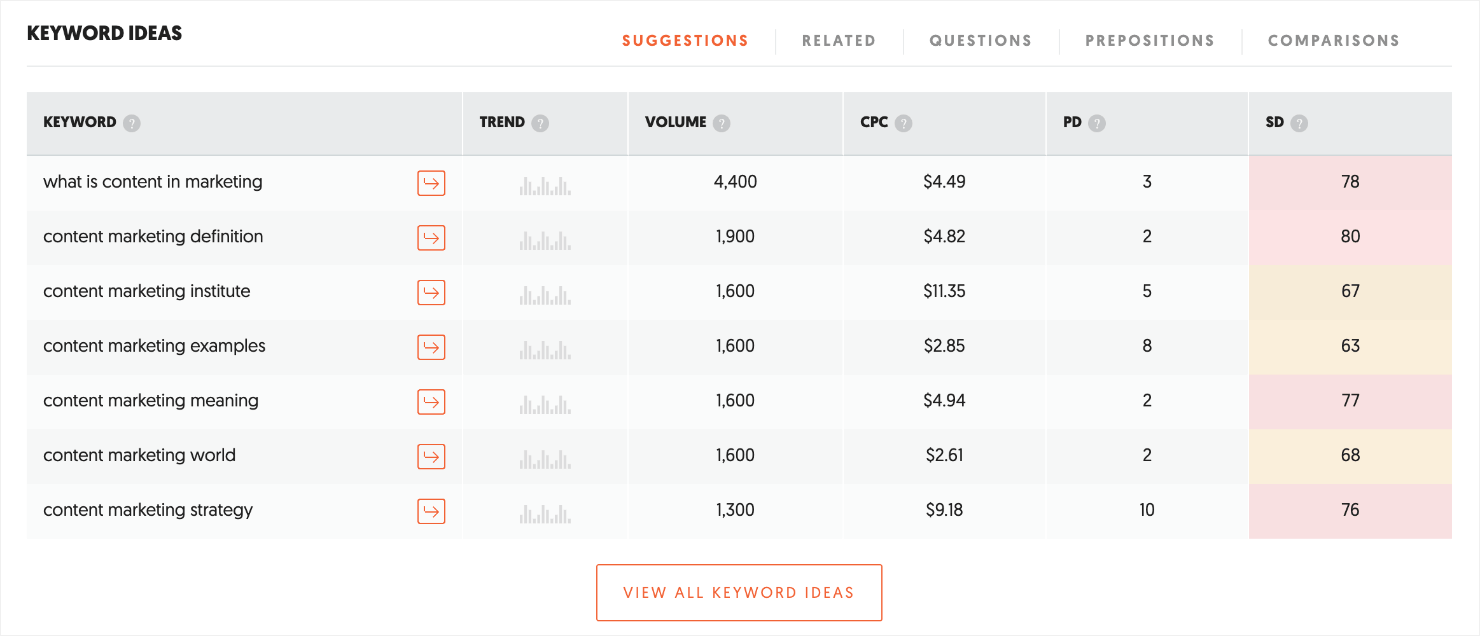This screenshot has height=636, width=1480.
Task: Open the PD column help tooltip icon
Action: pos(1097,122)
